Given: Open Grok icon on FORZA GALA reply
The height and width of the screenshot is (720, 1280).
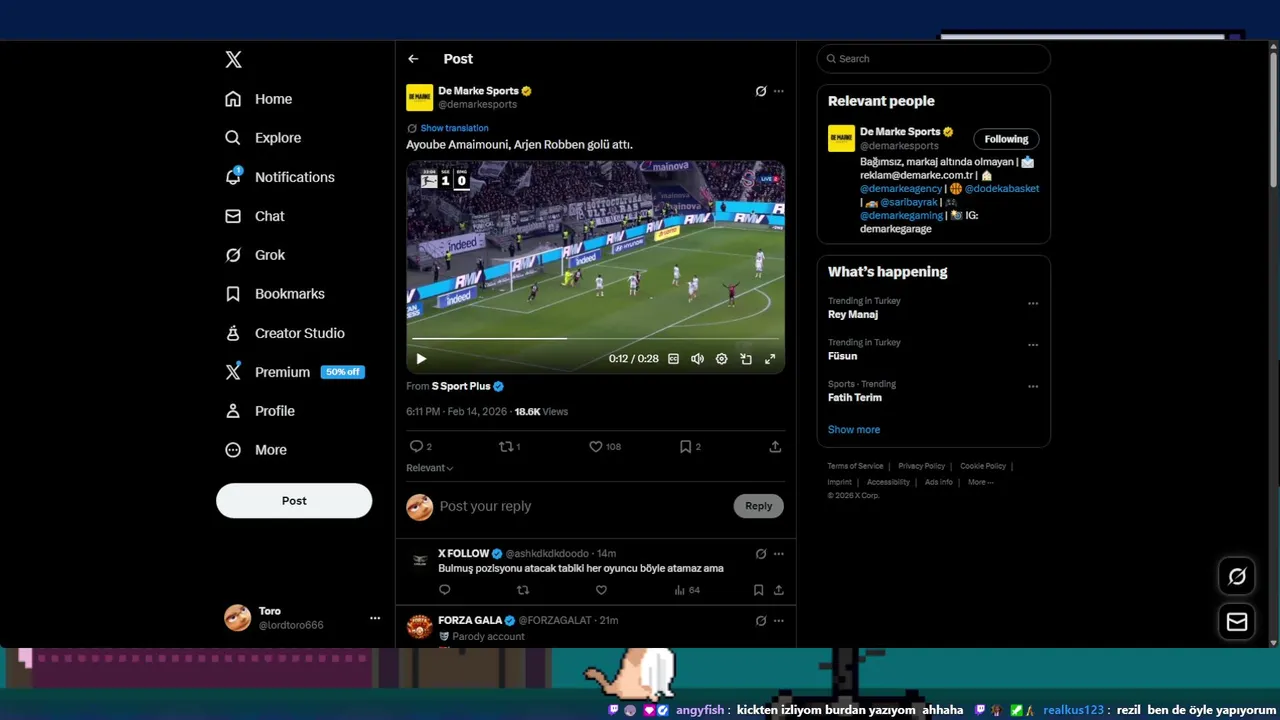Looking at the screenshot, I should pyautogui.click(x=761, y=621).
